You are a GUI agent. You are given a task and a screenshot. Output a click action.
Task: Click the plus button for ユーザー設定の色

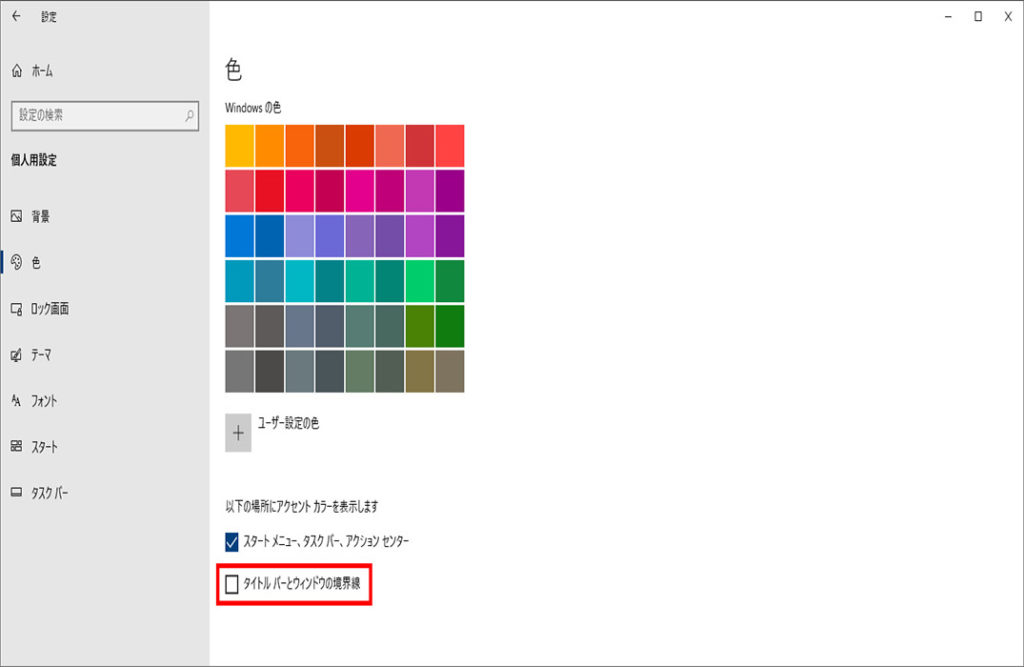coord(238,433)
